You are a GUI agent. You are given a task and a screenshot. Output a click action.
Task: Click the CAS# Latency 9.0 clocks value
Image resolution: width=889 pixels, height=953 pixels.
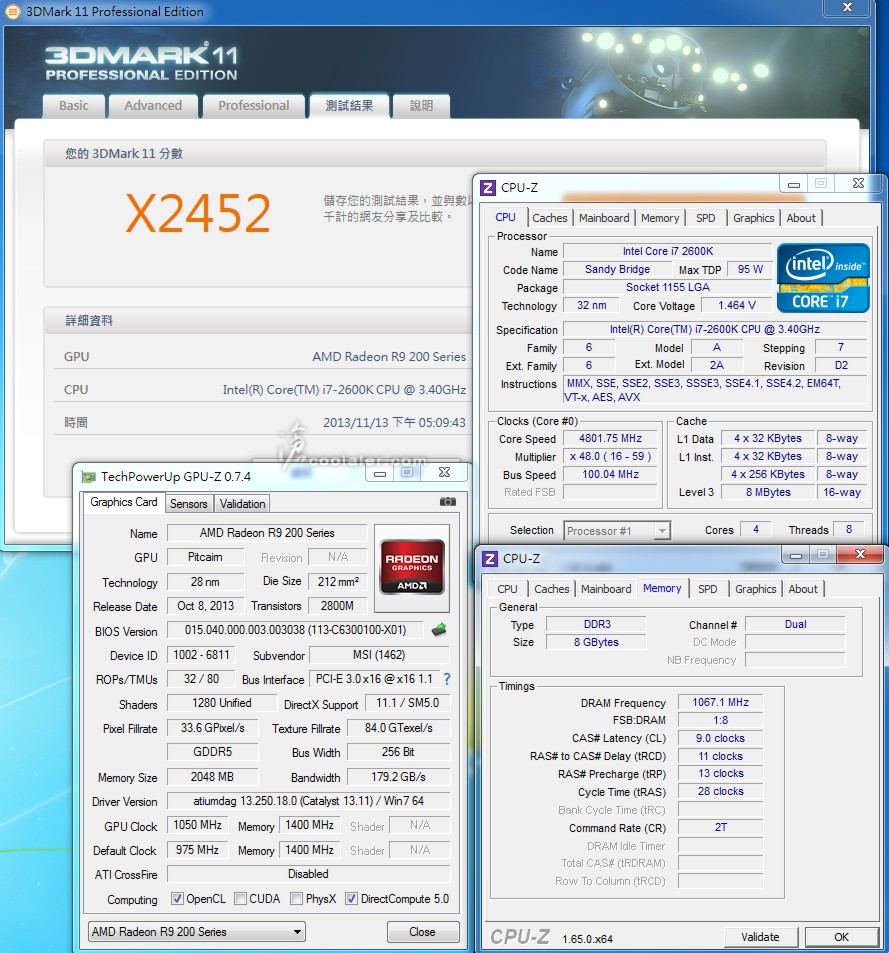click(x=720, y=738)
